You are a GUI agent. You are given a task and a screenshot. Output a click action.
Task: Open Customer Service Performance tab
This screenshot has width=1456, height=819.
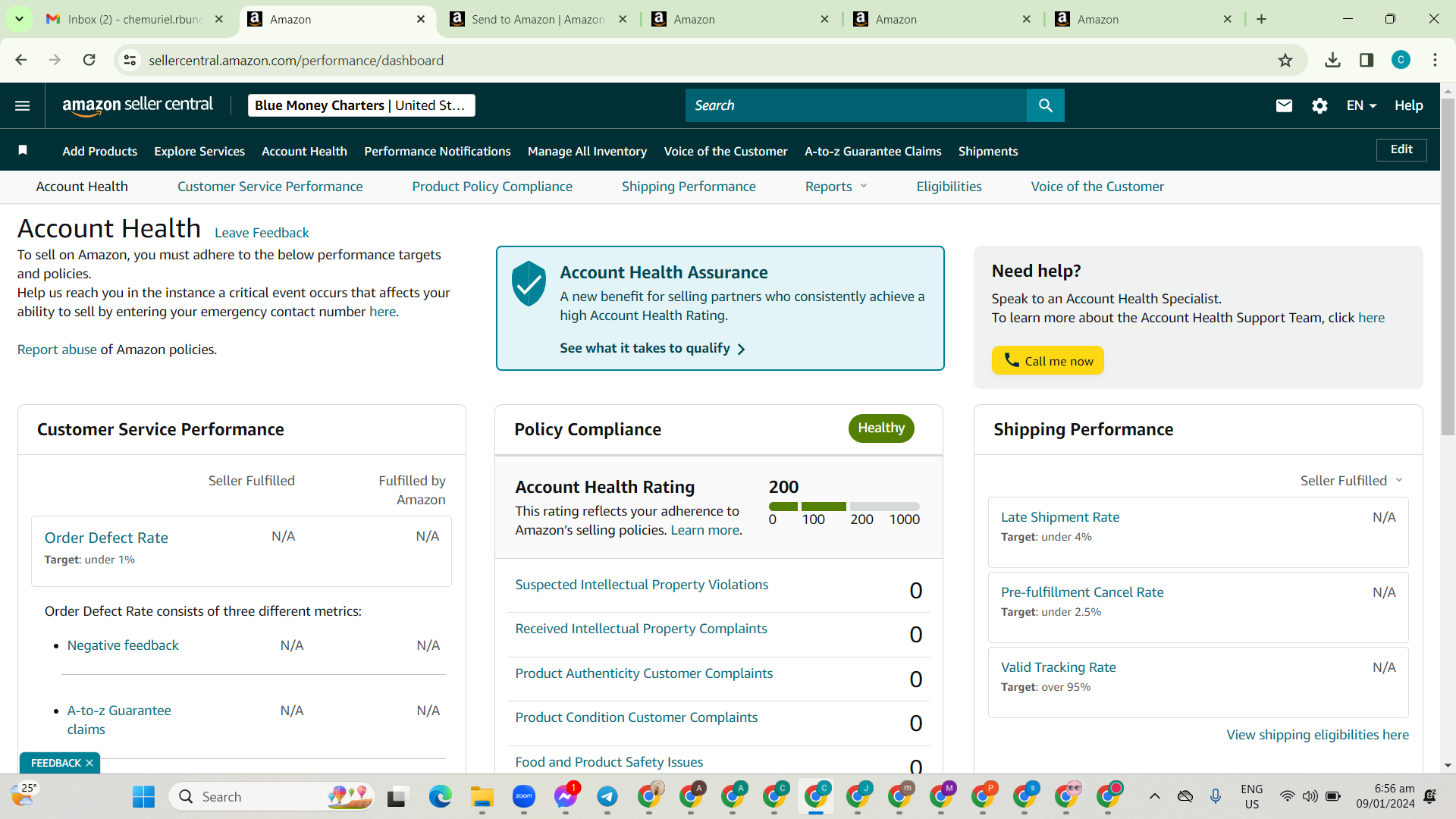270,187
